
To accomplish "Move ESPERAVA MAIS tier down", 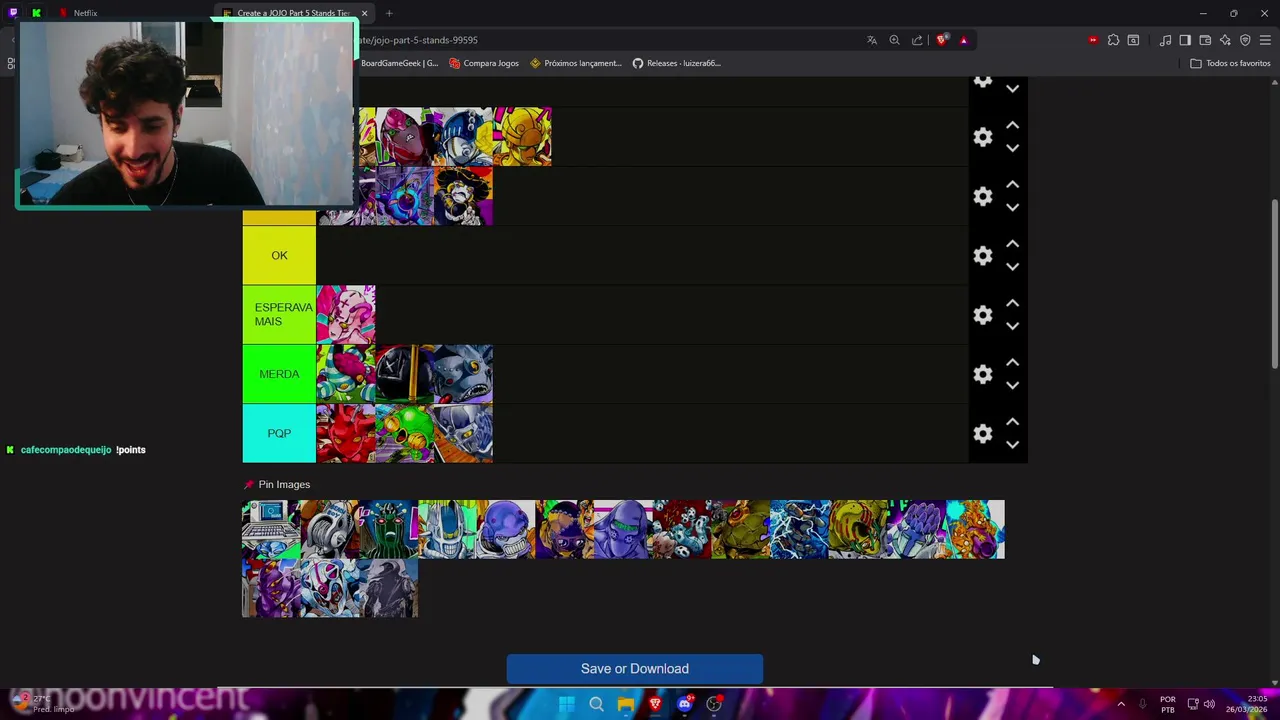I will (1012, 326).
